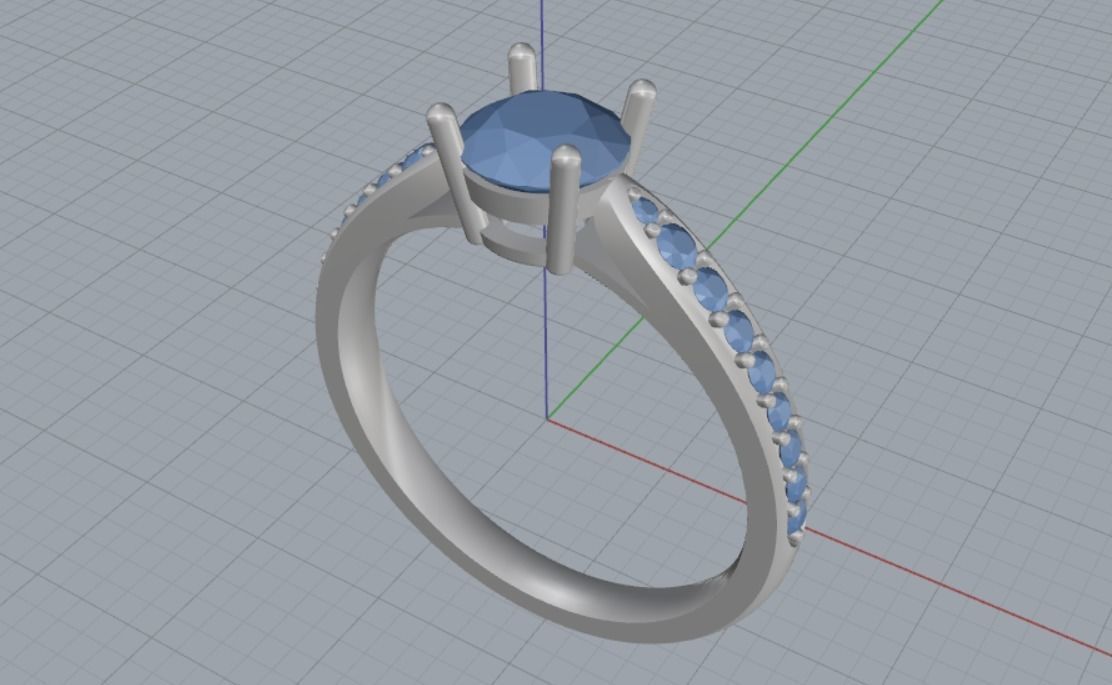Select the front prong nearest the viewer

click(565, 209)
